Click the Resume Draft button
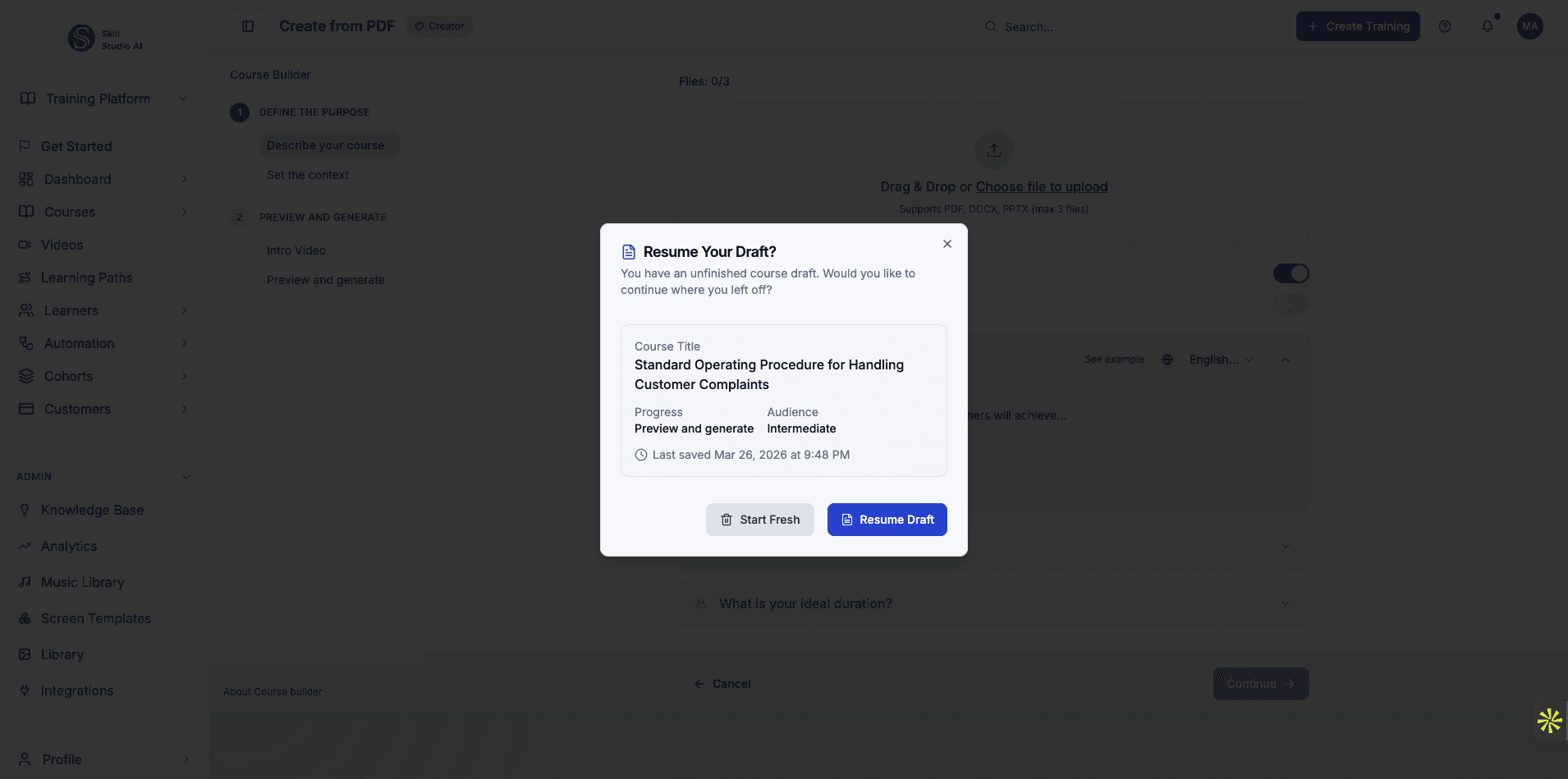This screenshot has width=1568, height=779. pyautogui.click(x=887, y=519)
